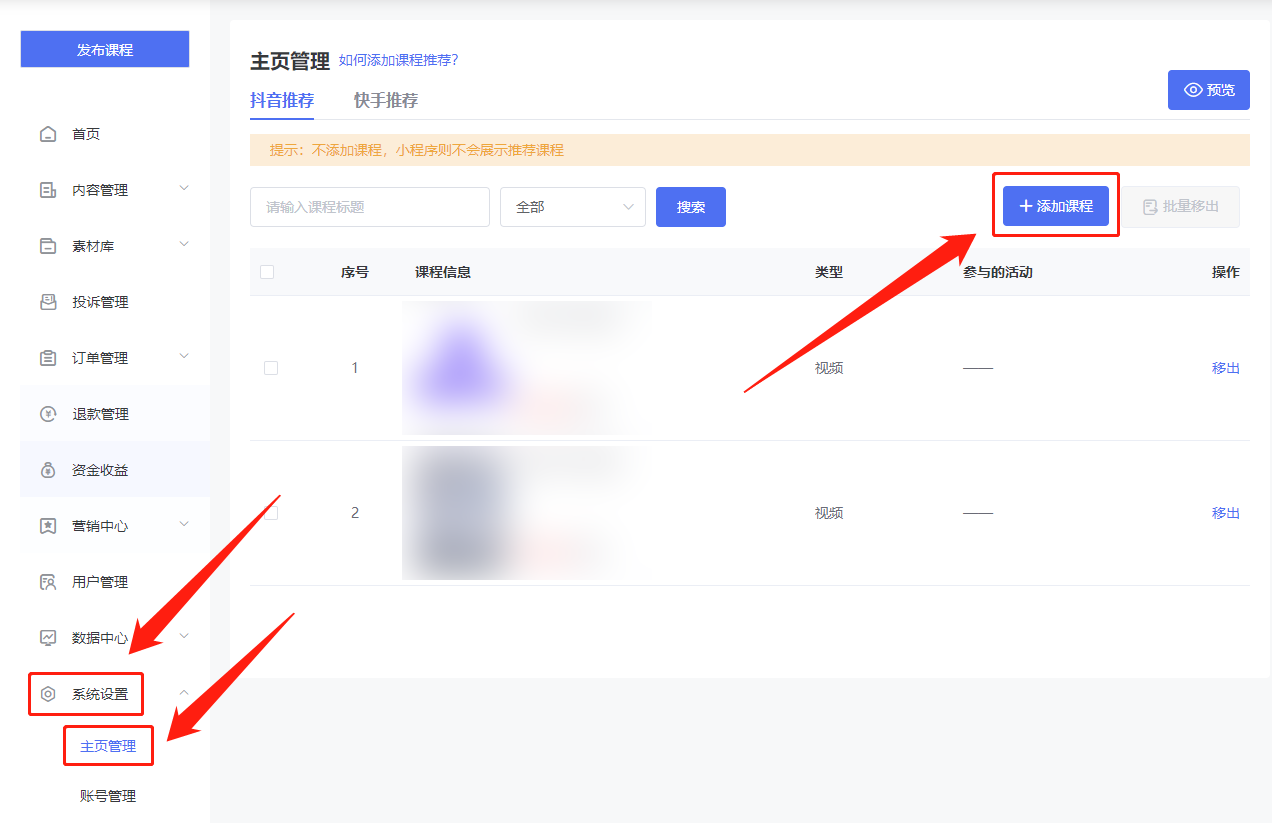The height and width of the screenshot is (823, 1272).
Task: Click the 内容管理 sidebar icon
Action: pos(48,190)
